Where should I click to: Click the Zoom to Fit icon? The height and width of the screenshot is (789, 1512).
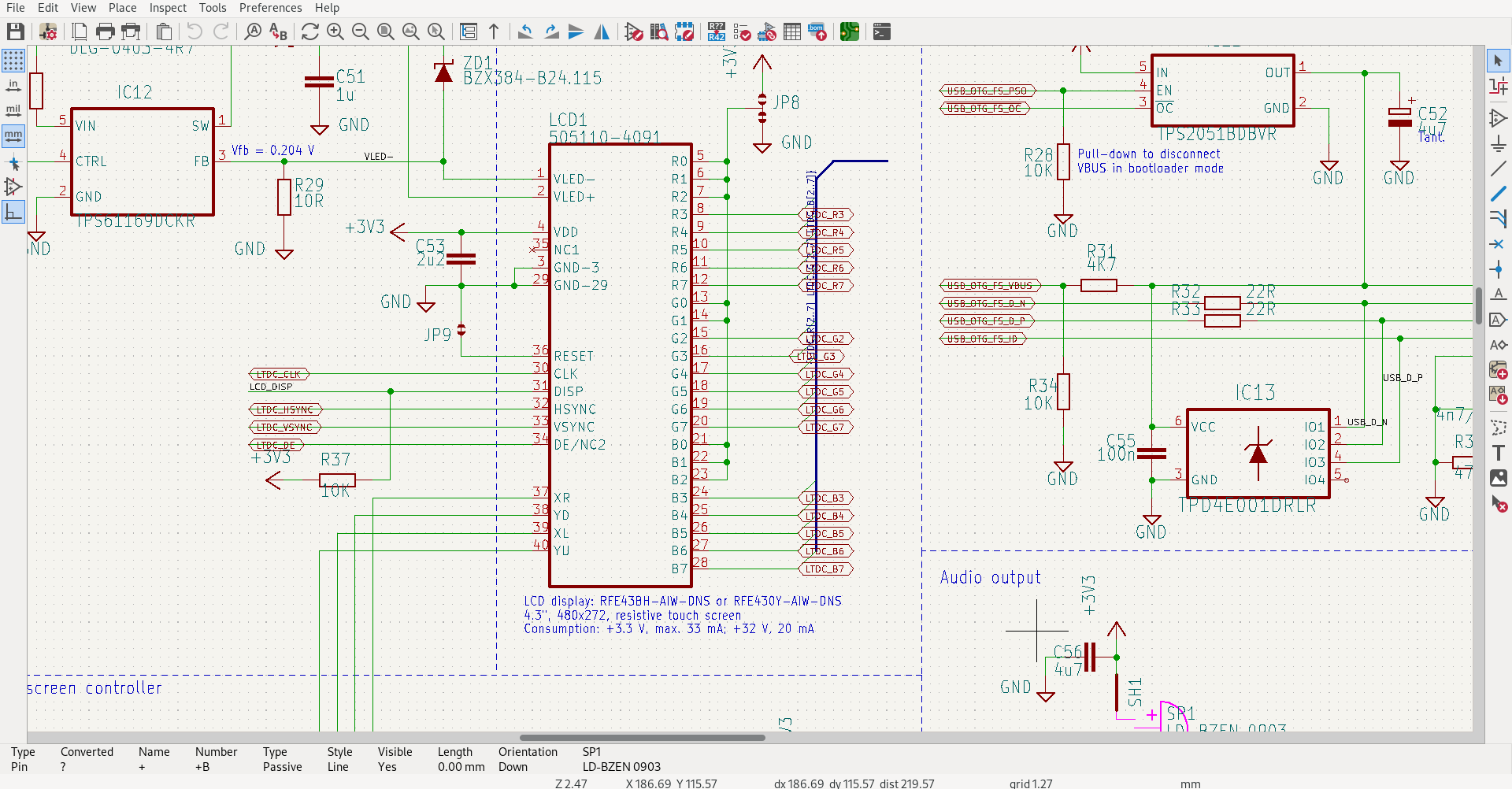click(385, 31)
